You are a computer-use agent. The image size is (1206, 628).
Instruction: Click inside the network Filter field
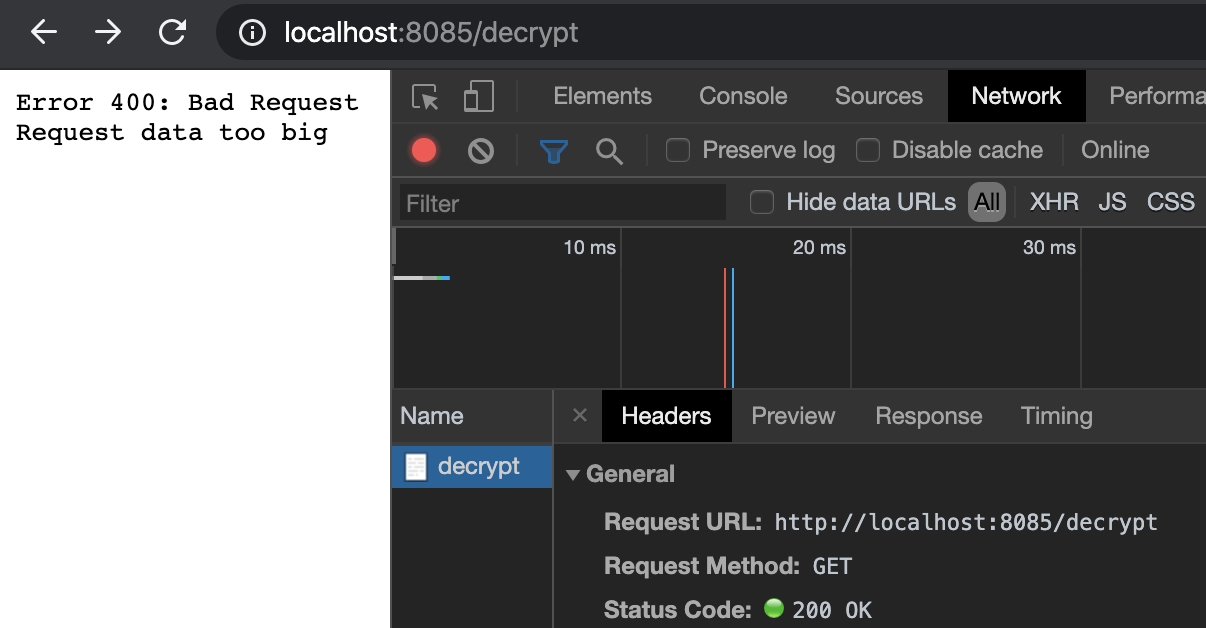(562, 202)
